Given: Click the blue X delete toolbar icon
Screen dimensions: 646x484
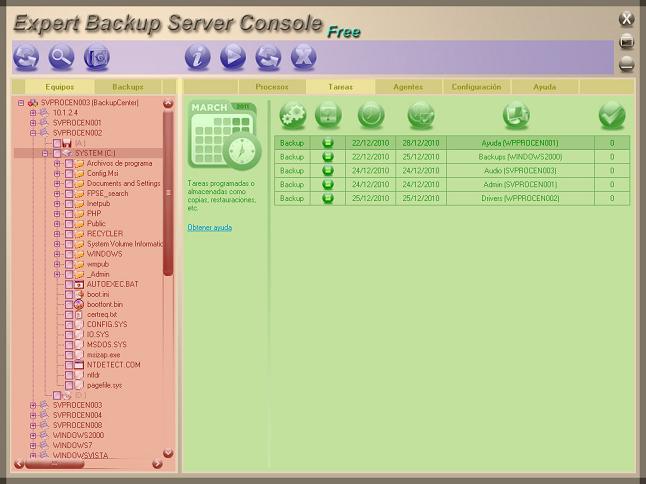Looking at the screenshot, I should click(304, 57).
